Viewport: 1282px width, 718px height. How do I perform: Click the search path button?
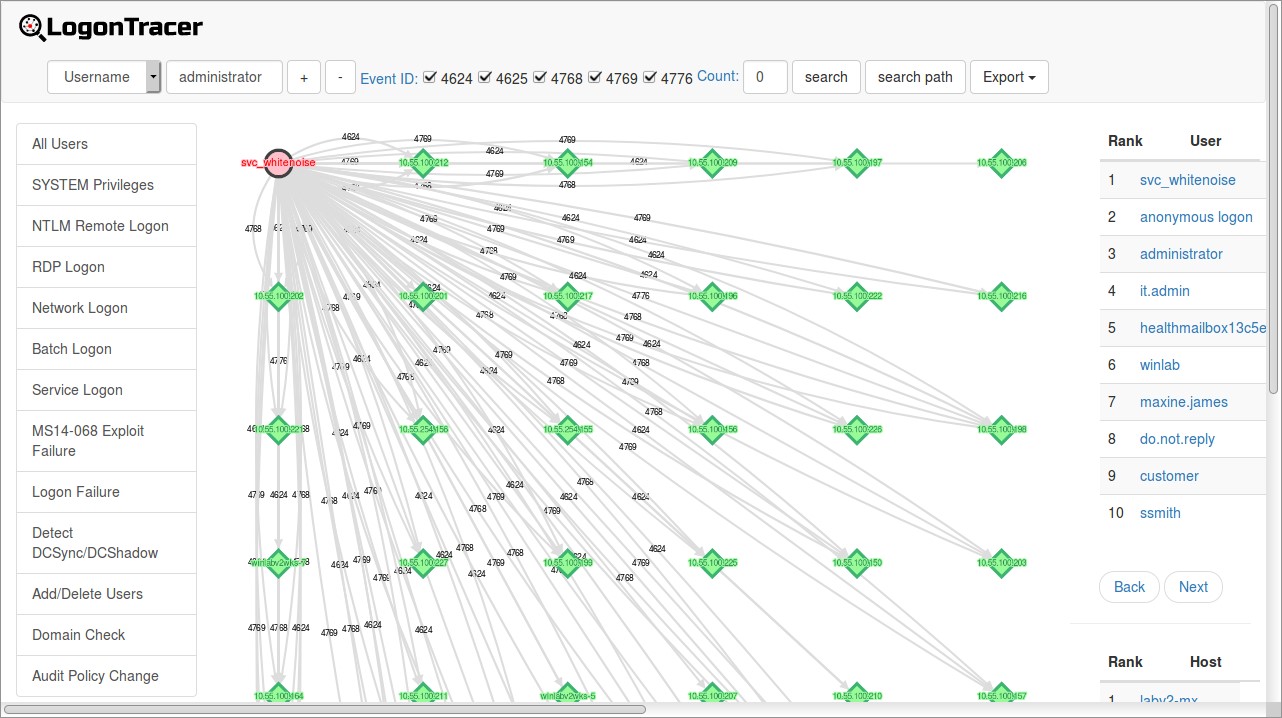[x=914, y=77]
